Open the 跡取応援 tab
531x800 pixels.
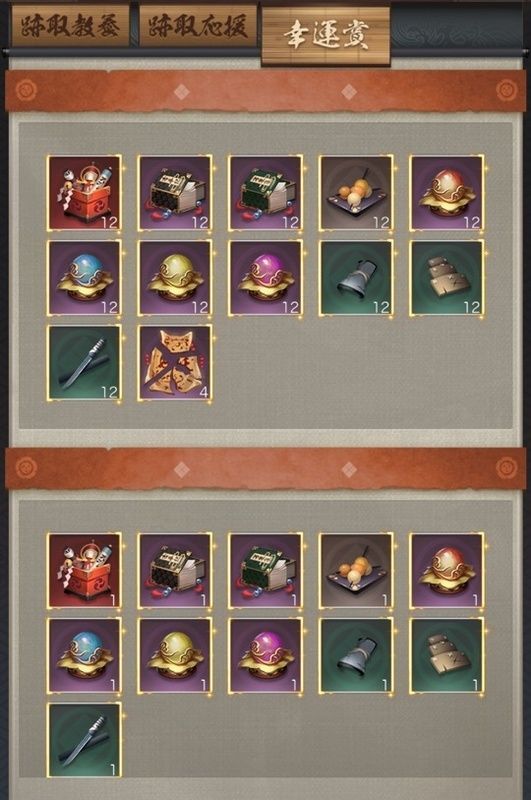198,26
